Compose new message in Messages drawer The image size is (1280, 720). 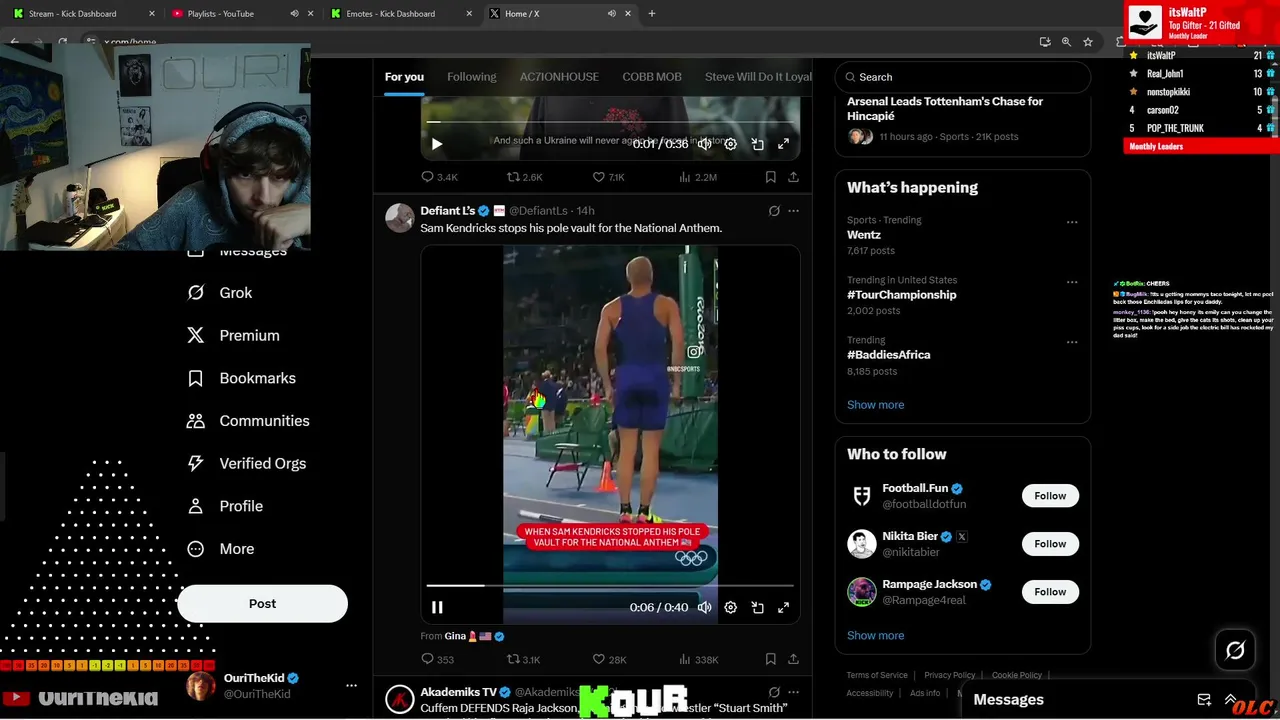tap(1204, 700)
